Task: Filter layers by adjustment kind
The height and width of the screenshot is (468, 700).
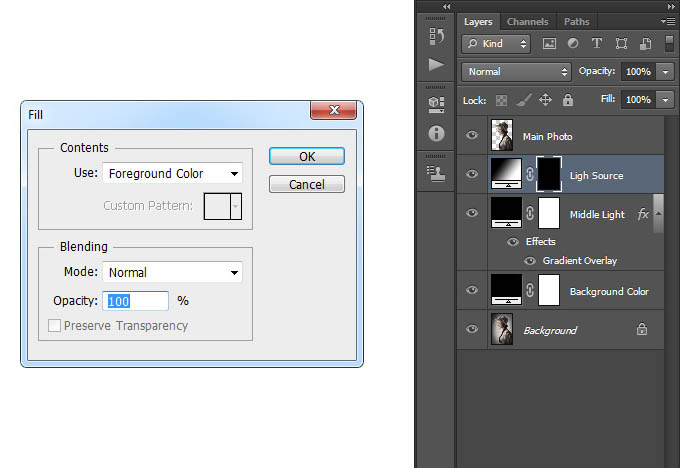Action: coord(573,43)
